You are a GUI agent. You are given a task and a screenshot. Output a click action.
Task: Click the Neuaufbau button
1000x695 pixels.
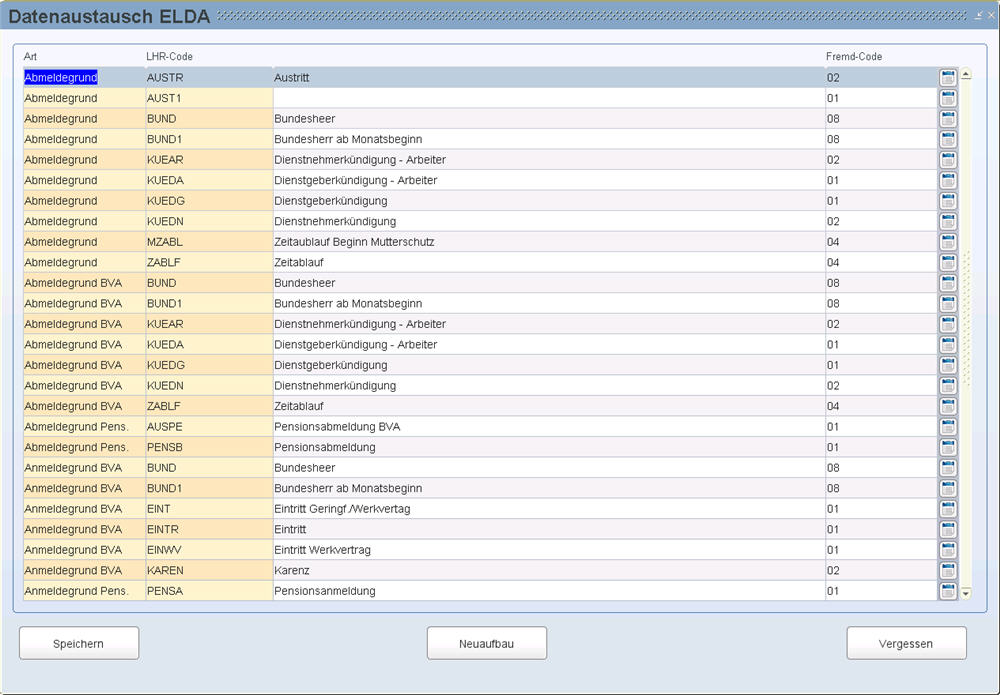tap(486, 643)
